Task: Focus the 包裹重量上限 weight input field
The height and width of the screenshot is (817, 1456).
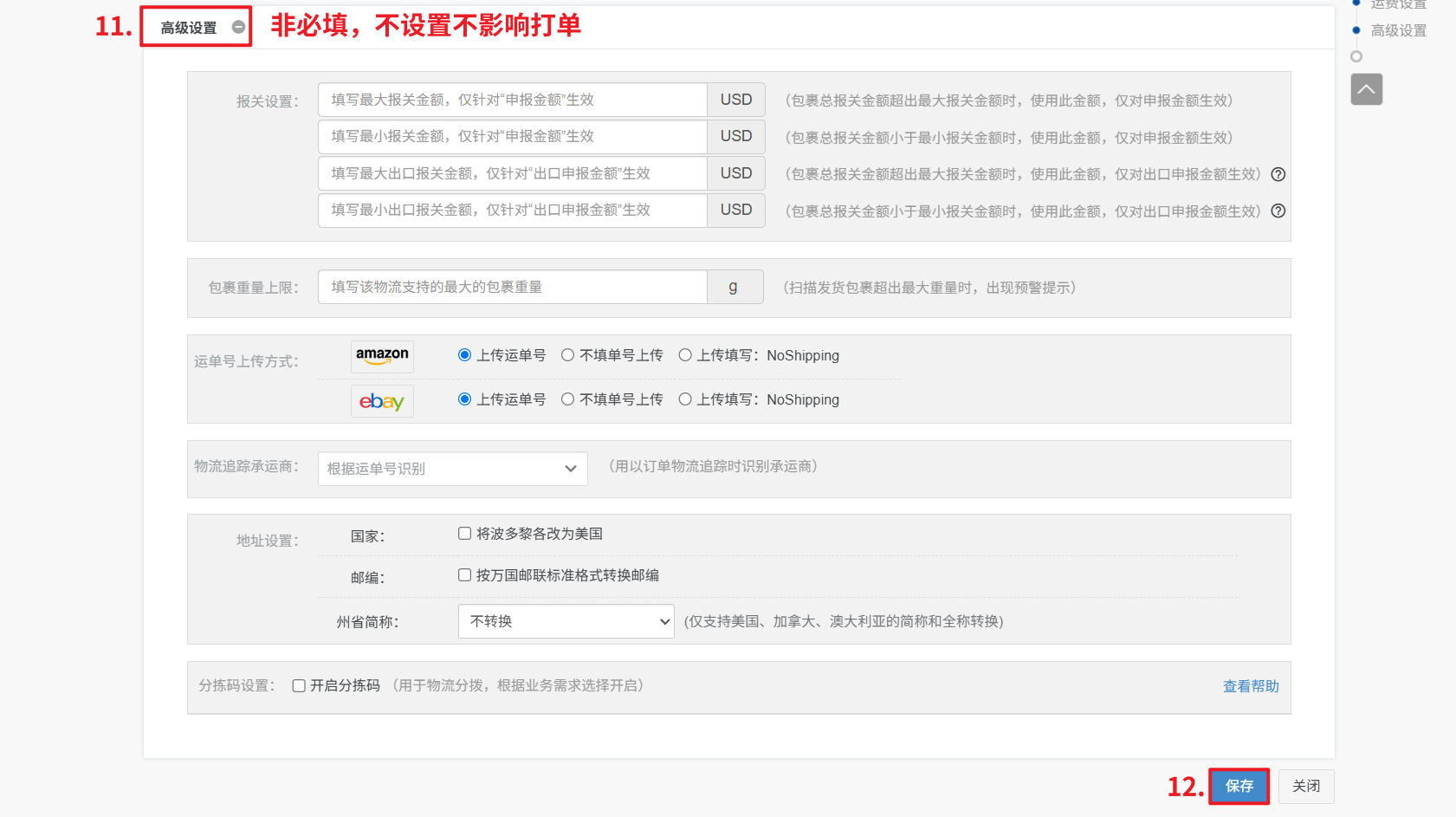Action: [x=512, y=287]
